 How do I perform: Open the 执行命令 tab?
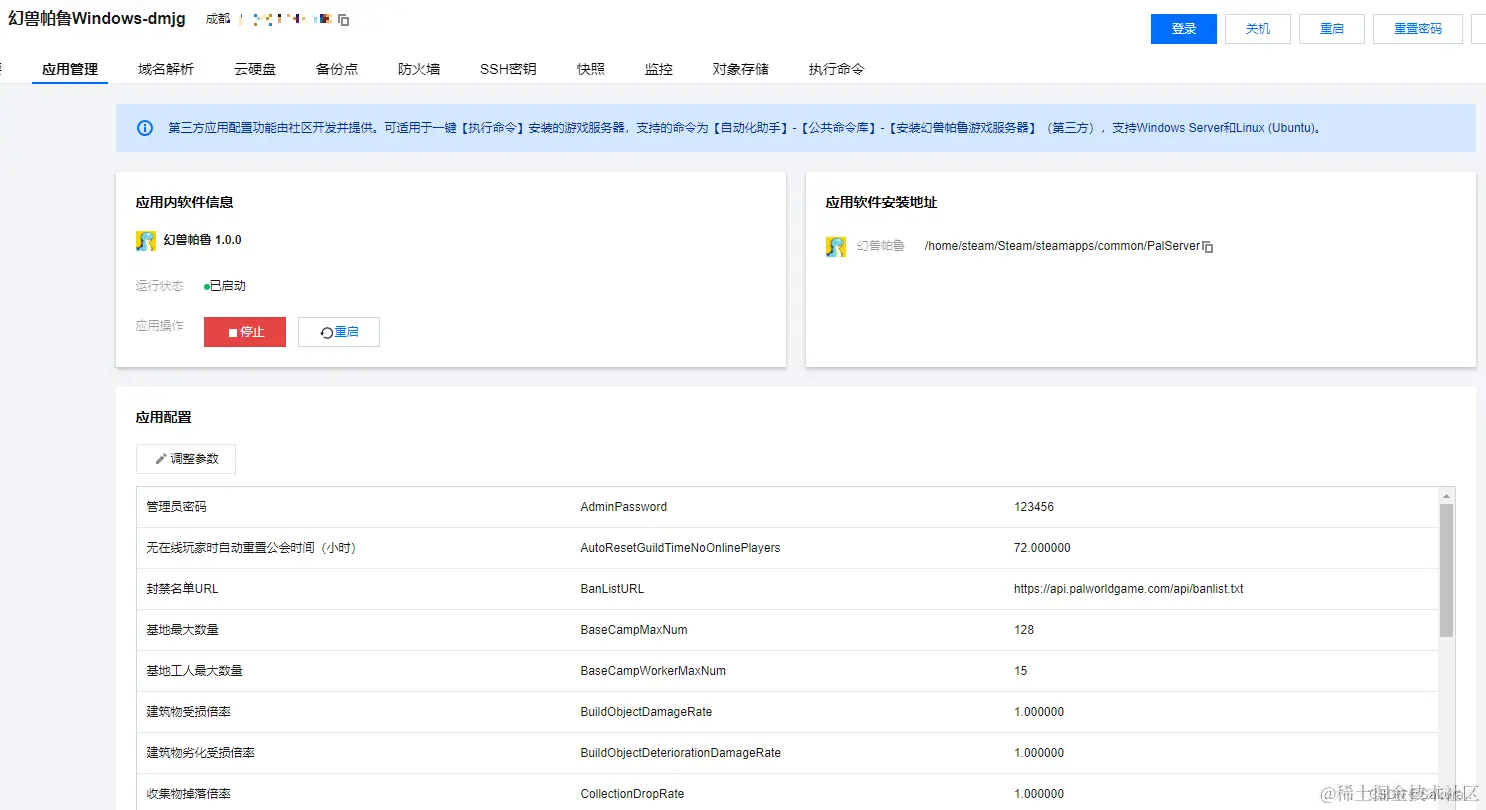pos(837,69)
